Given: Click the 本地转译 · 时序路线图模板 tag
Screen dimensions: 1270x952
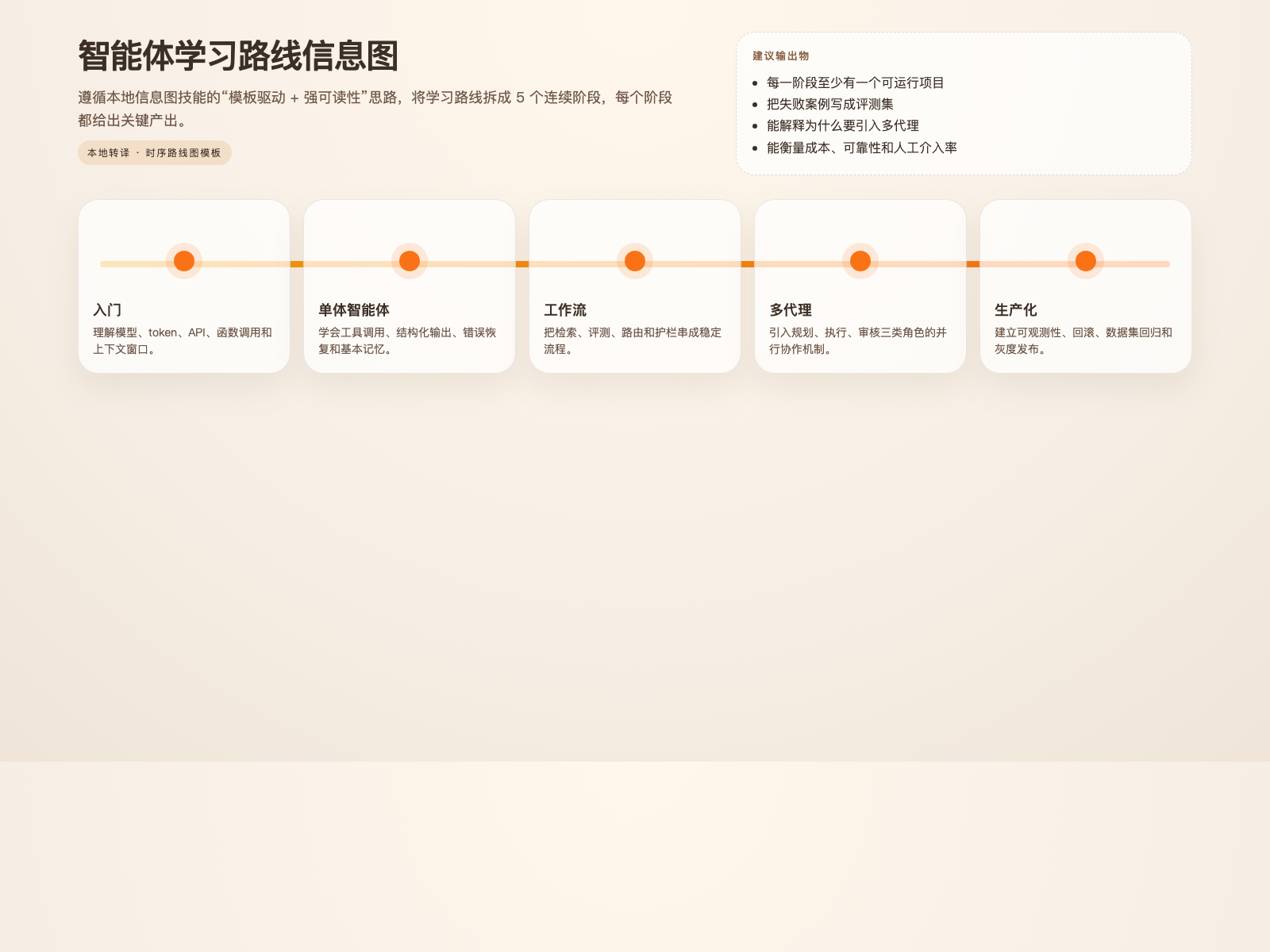Looking at the screenshot, I should tap(155, 153).
